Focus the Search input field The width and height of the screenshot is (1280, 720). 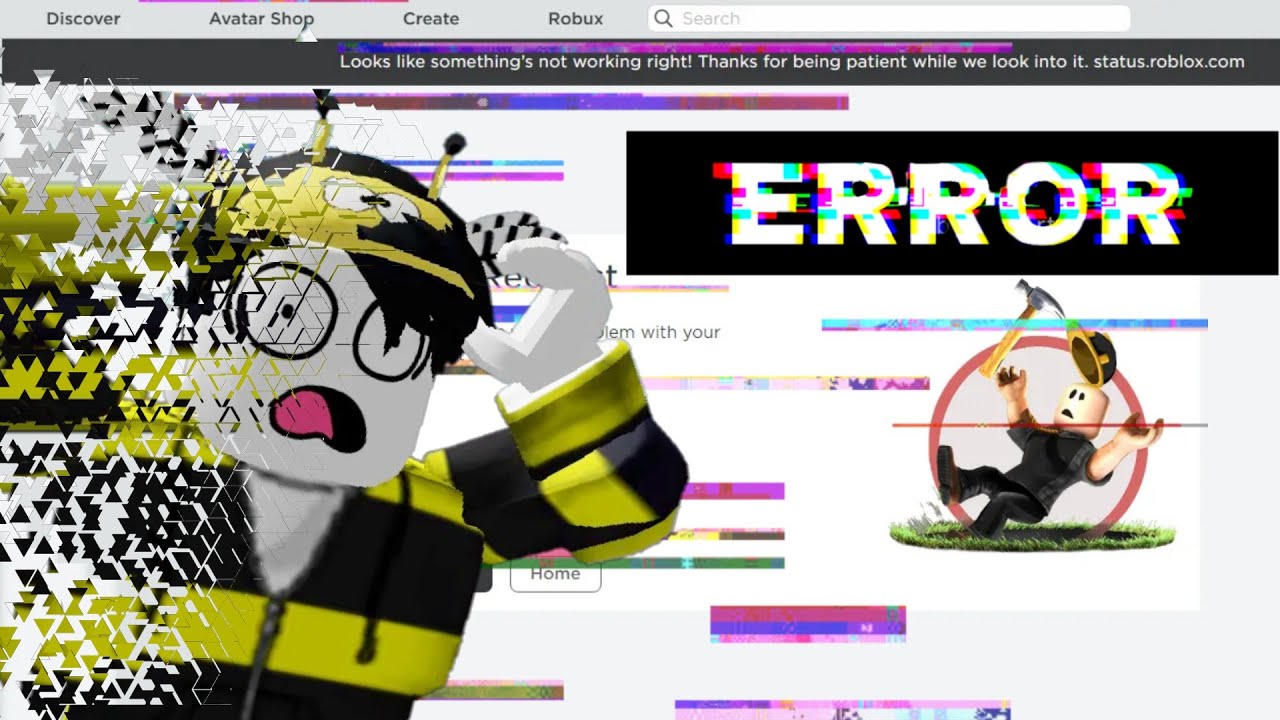coord(889,18)
